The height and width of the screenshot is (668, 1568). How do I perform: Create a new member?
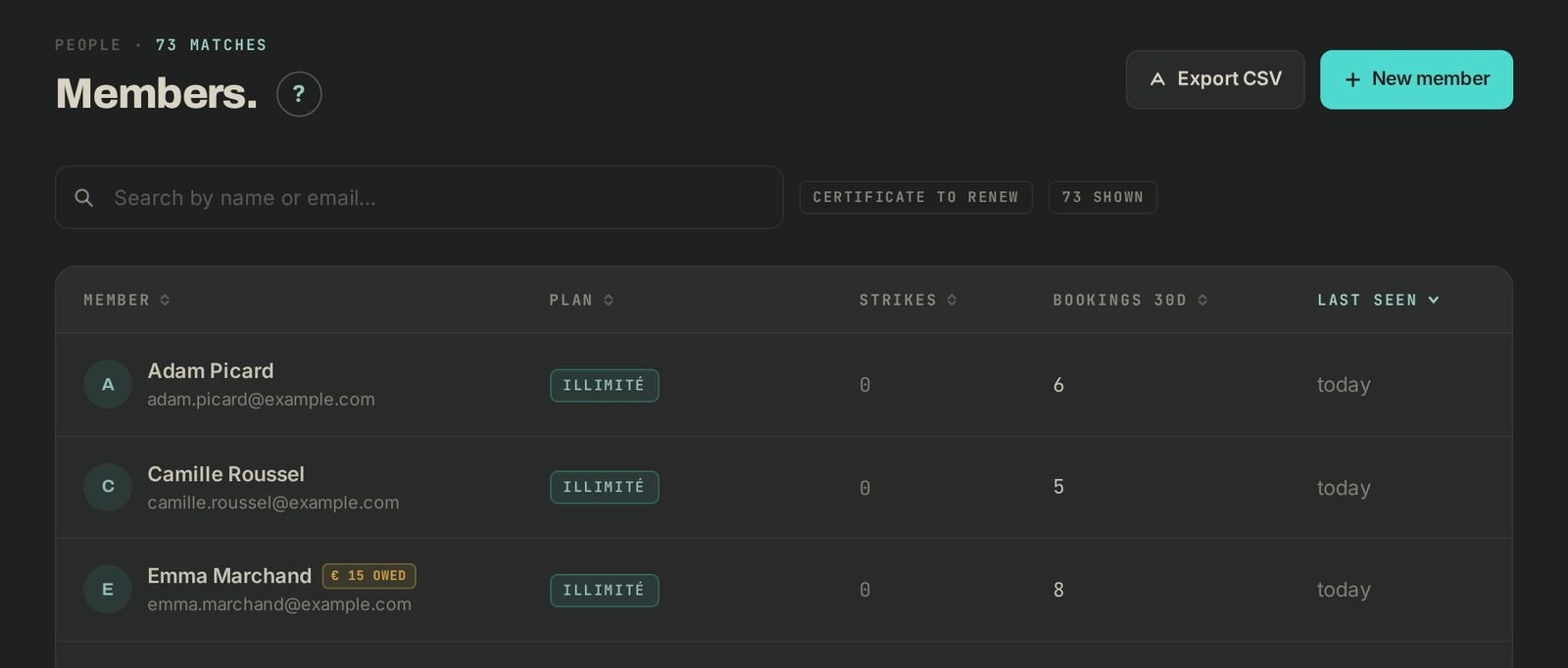[1416, 79]
